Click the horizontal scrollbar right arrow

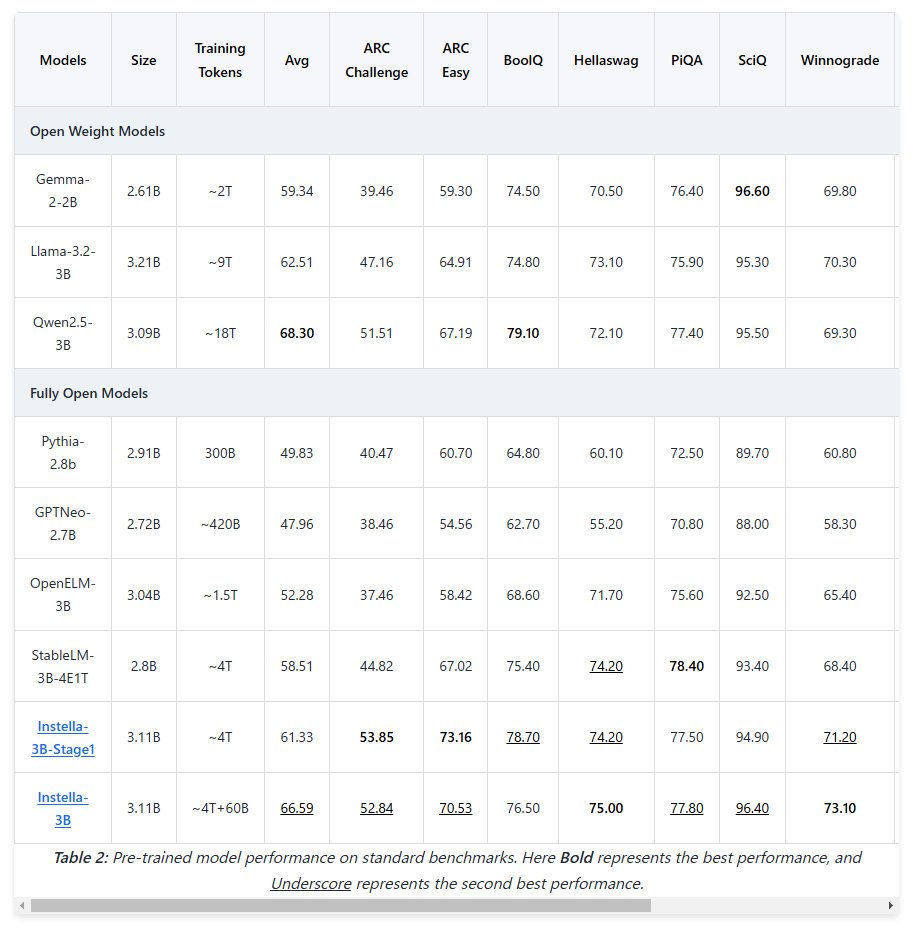click(x=891, y=906)
